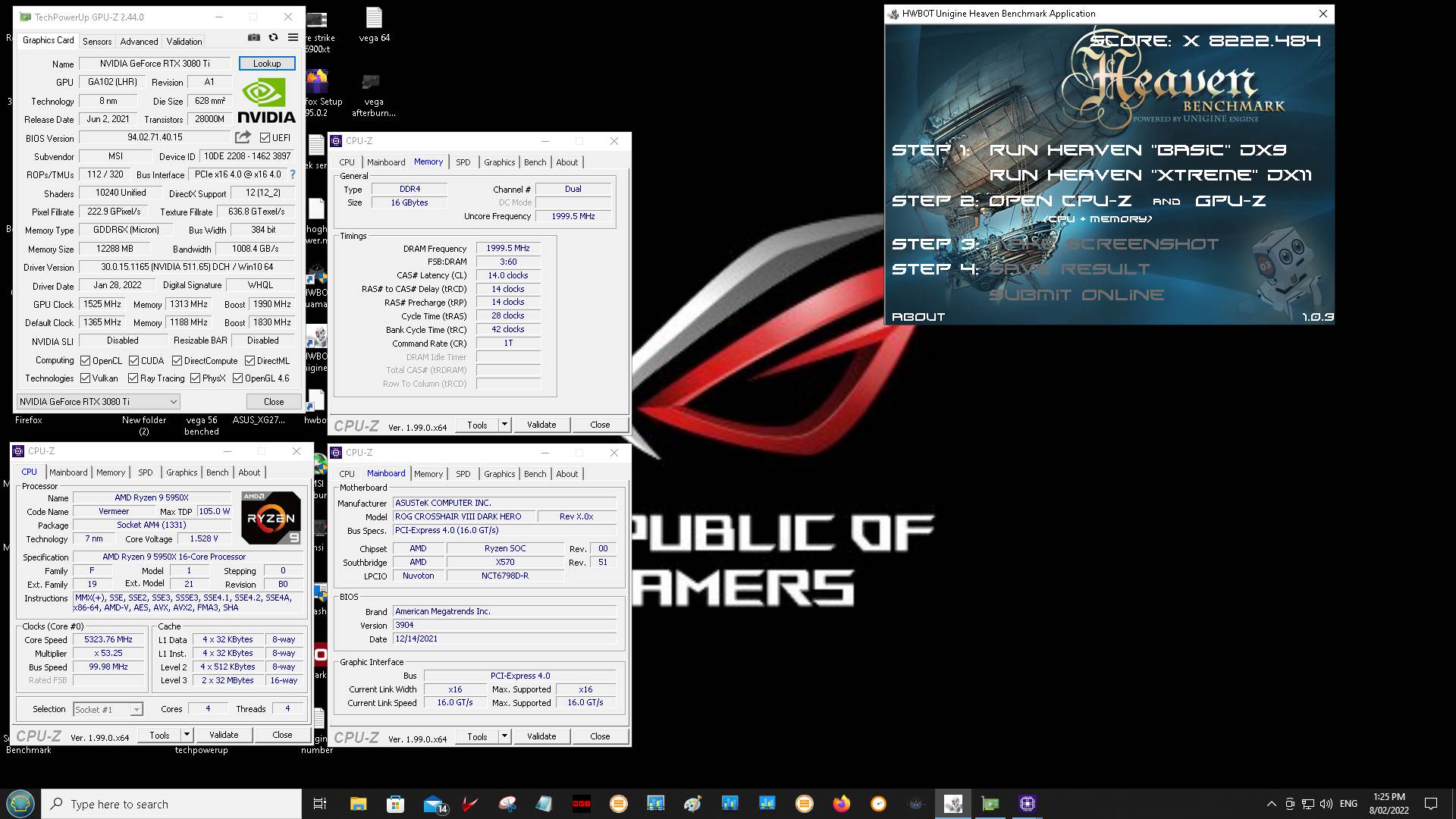Click Tools button in CPU-Z CPU window
Image resolution: width=1456 pixels, height=819 pixels.
[159, 735]
